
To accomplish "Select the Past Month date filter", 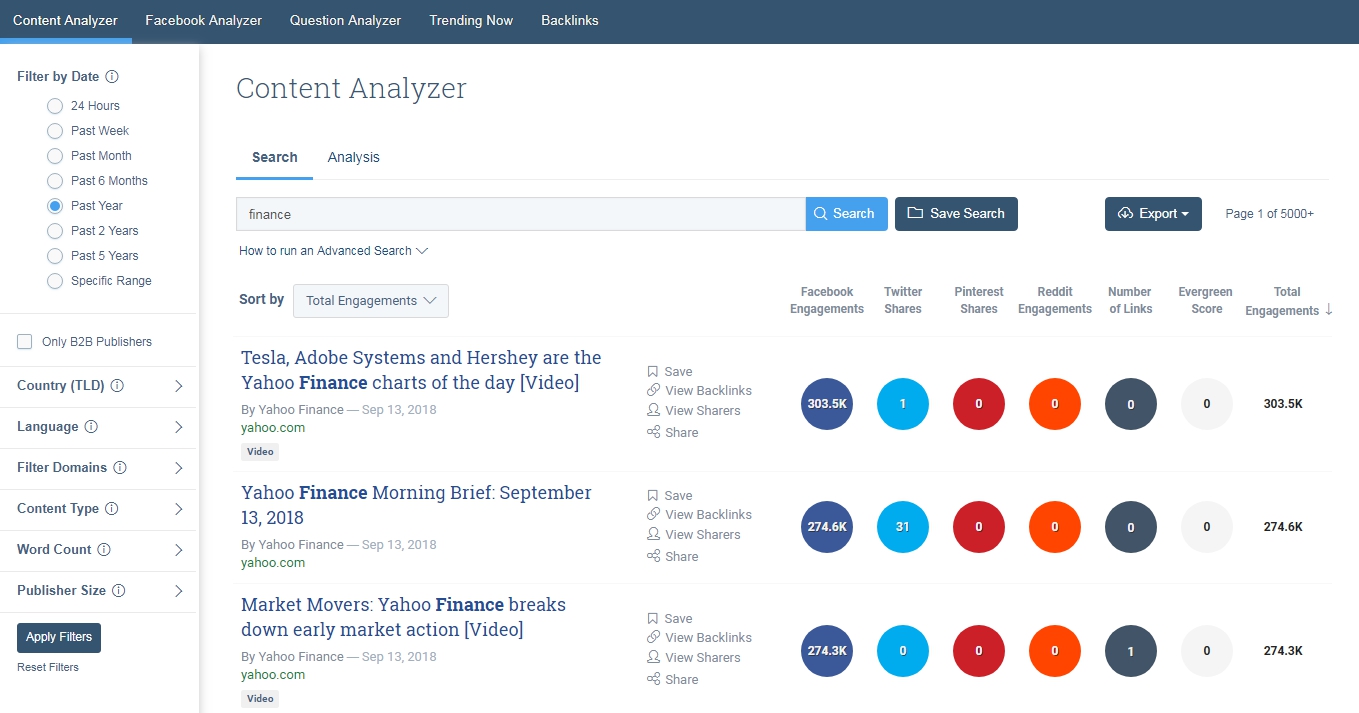I will [x=55, y=156].
